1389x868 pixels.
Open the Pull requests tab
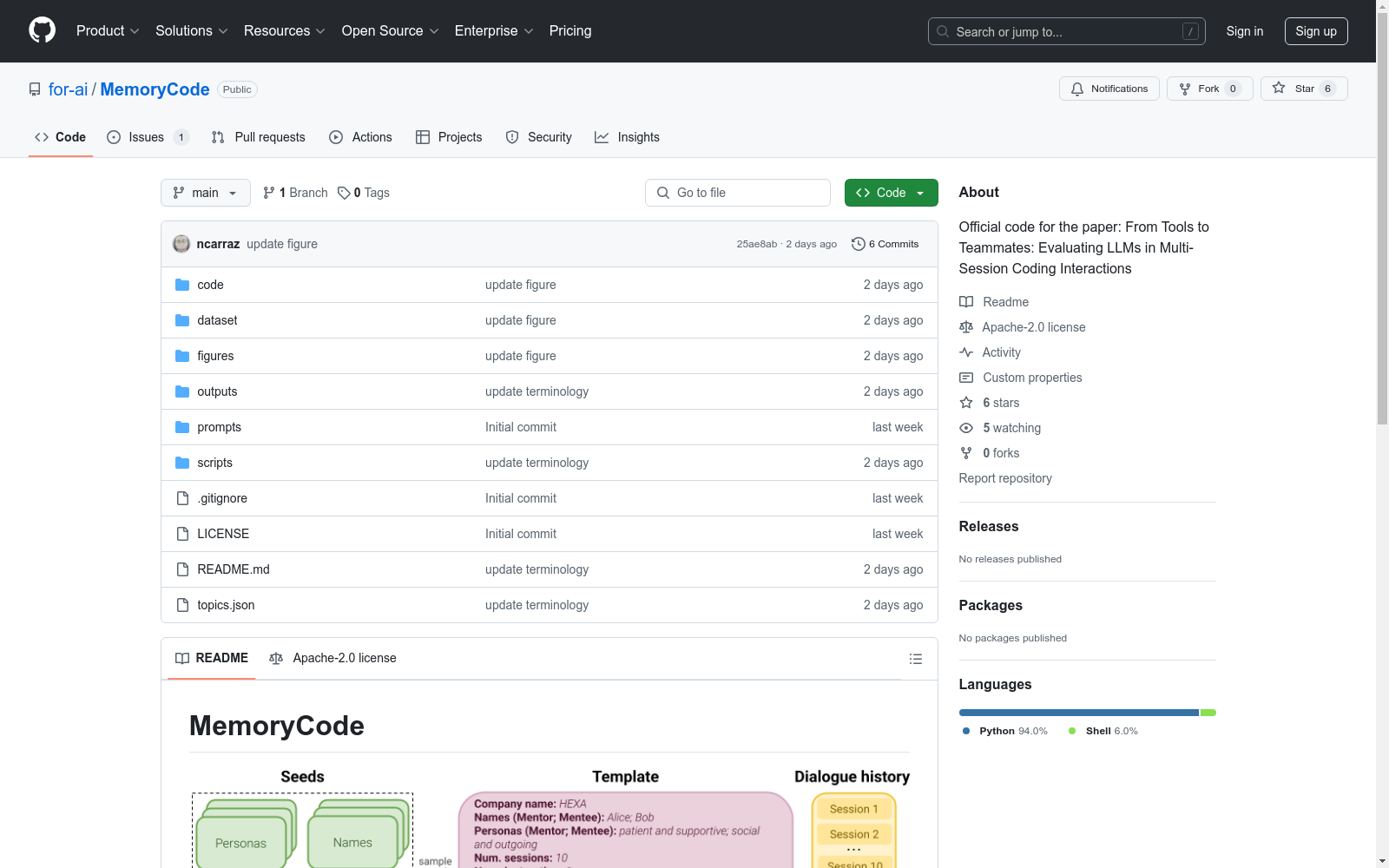[x=258, y=137]
